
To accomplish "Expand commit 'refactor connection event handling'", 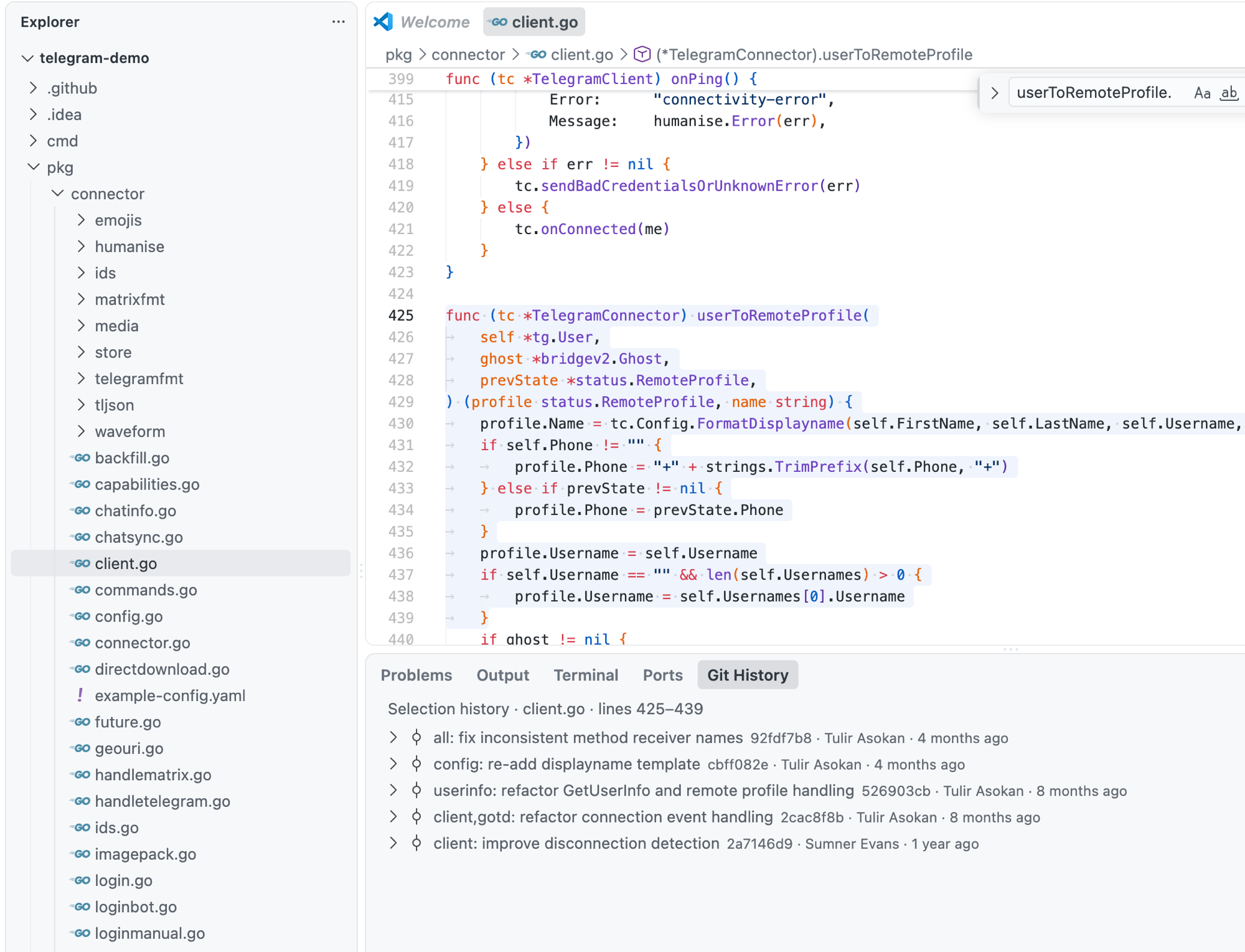I will coord(393,817).
